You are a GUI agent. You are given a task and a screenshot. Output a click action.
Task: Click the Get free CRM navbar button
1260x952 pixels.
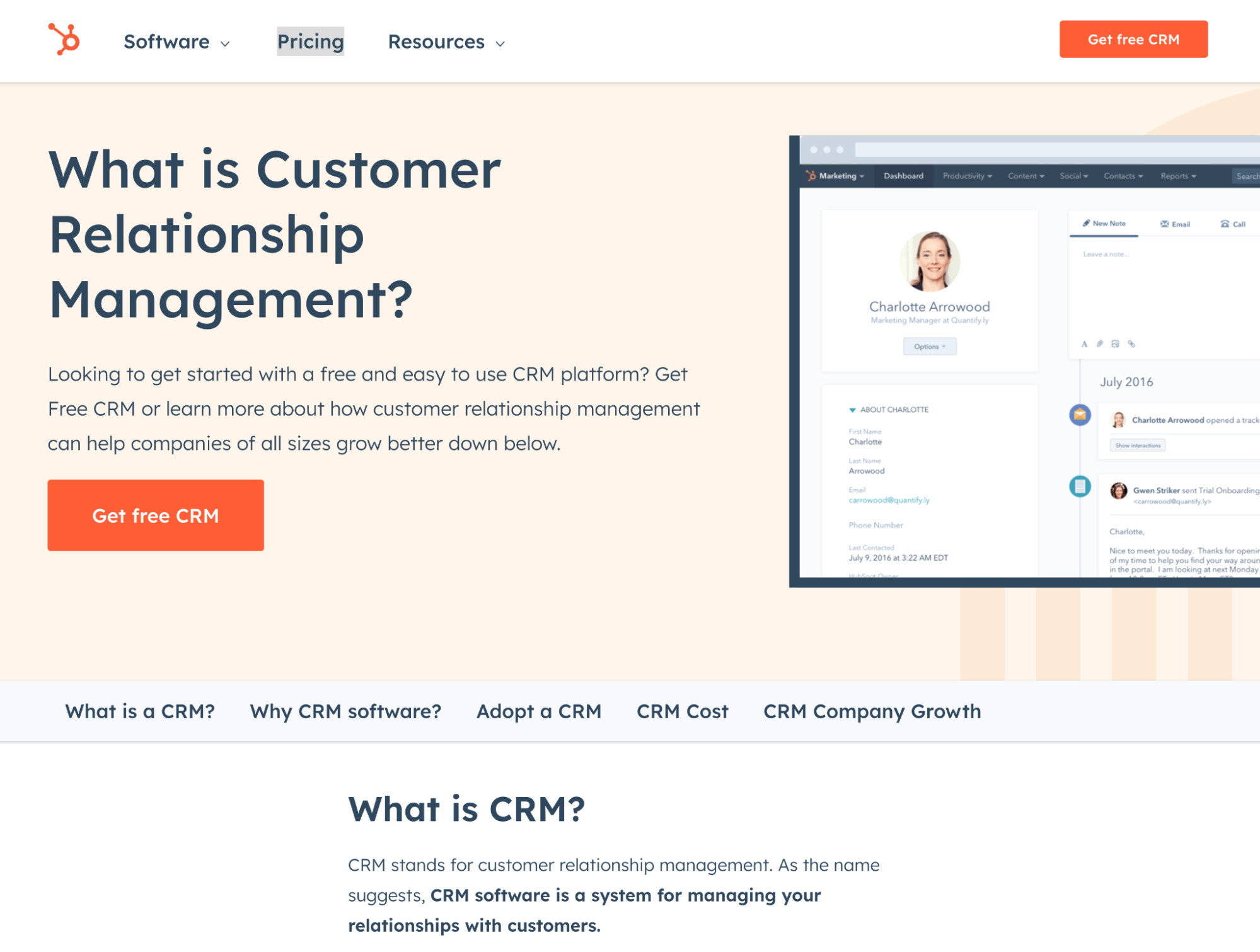coord(1133,39)
